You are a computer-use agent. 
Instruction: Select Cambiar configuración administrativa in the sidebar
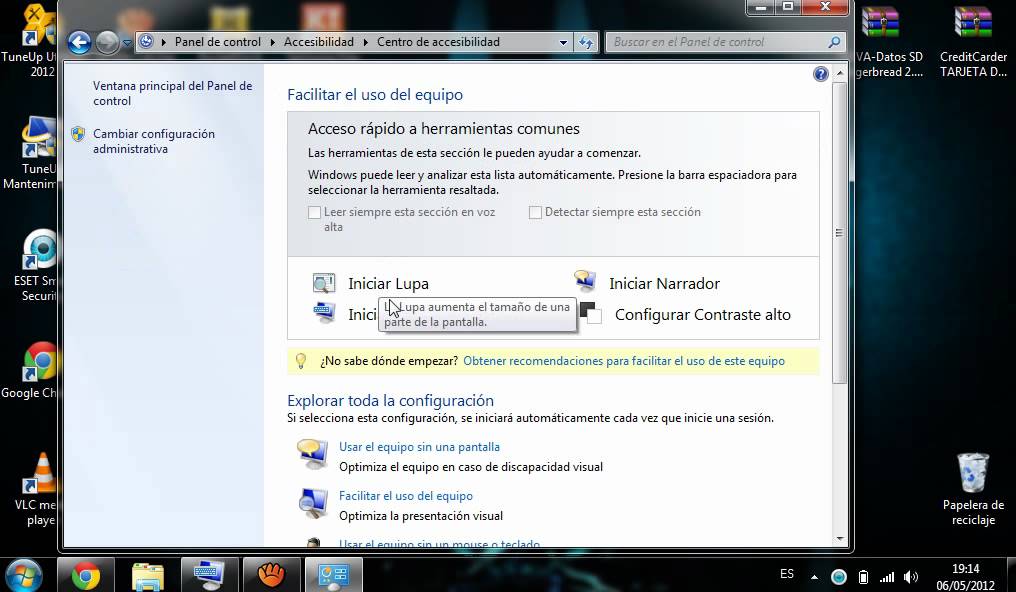154,133
